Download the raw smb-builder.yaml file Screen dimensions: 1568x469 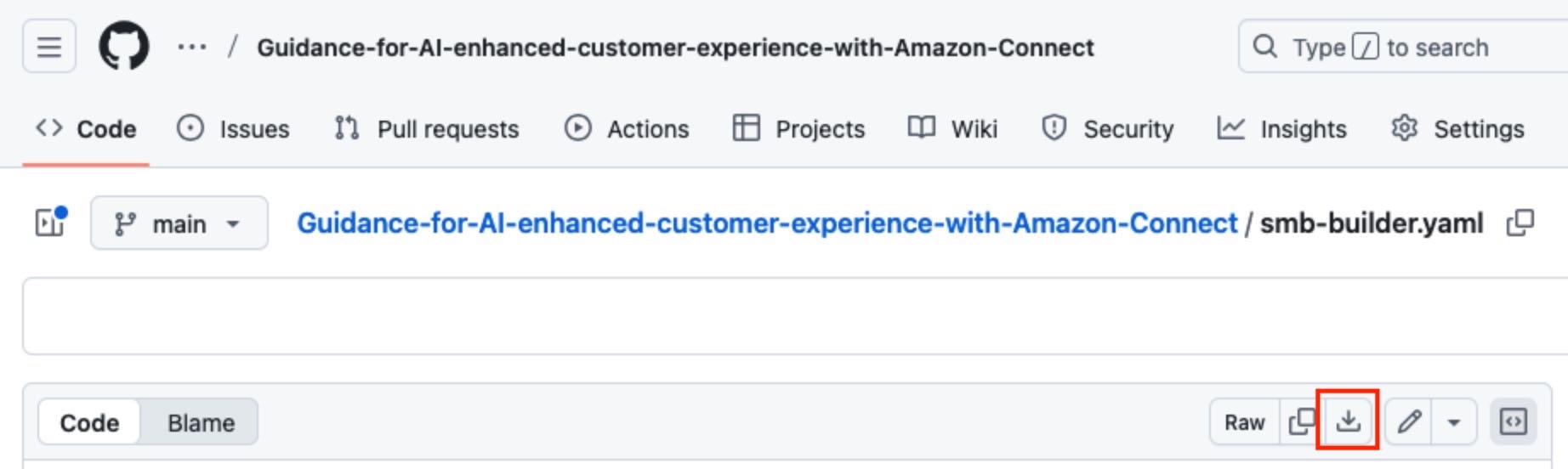click(x=1348, y=421)
